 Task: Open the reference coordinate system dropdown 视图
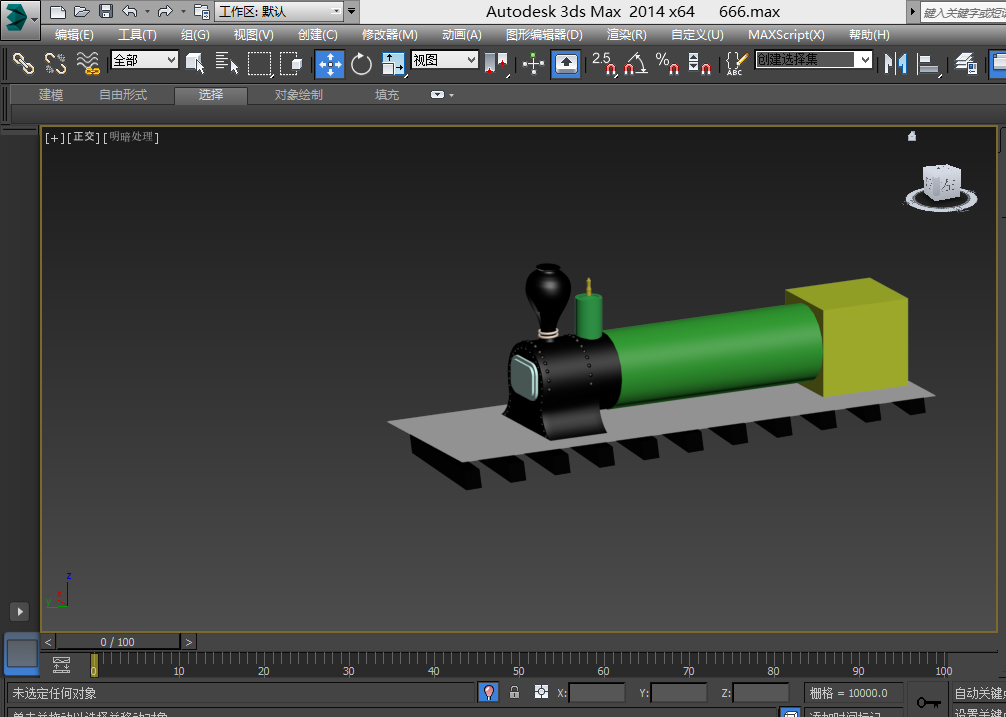[444, 61]
